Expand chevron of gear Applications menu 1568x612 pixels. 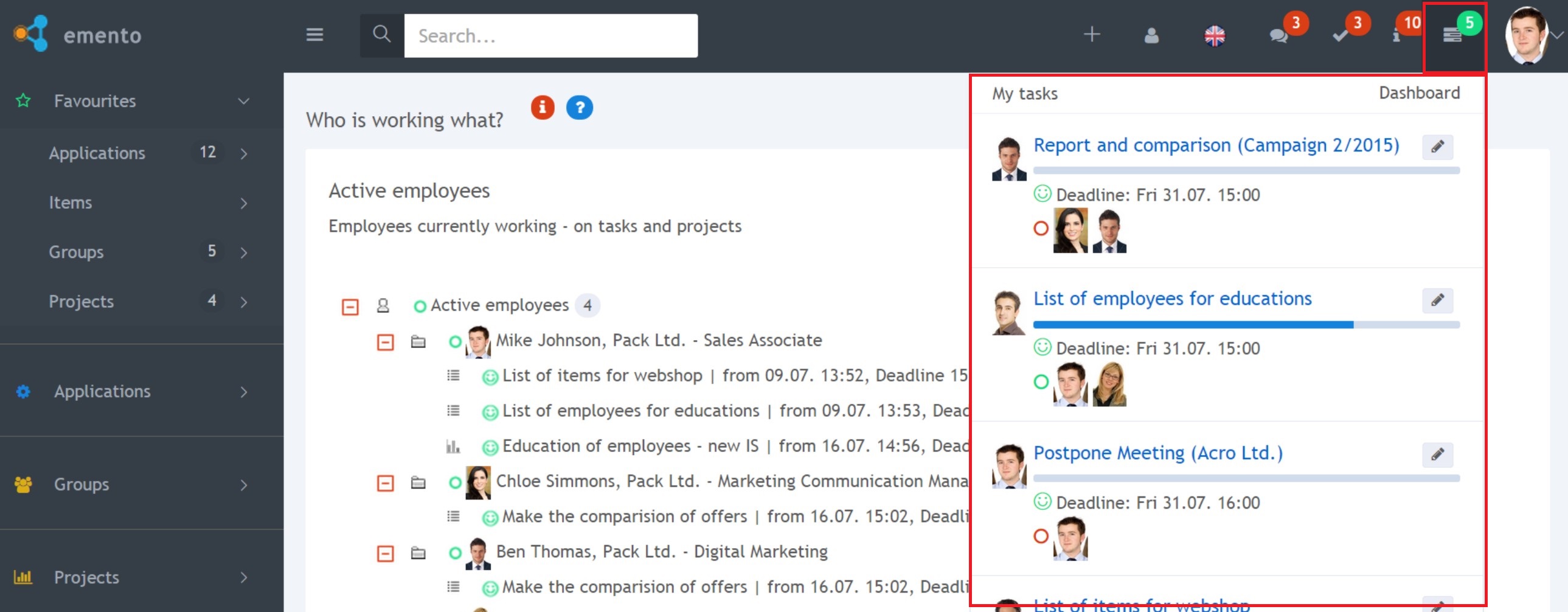244,392
